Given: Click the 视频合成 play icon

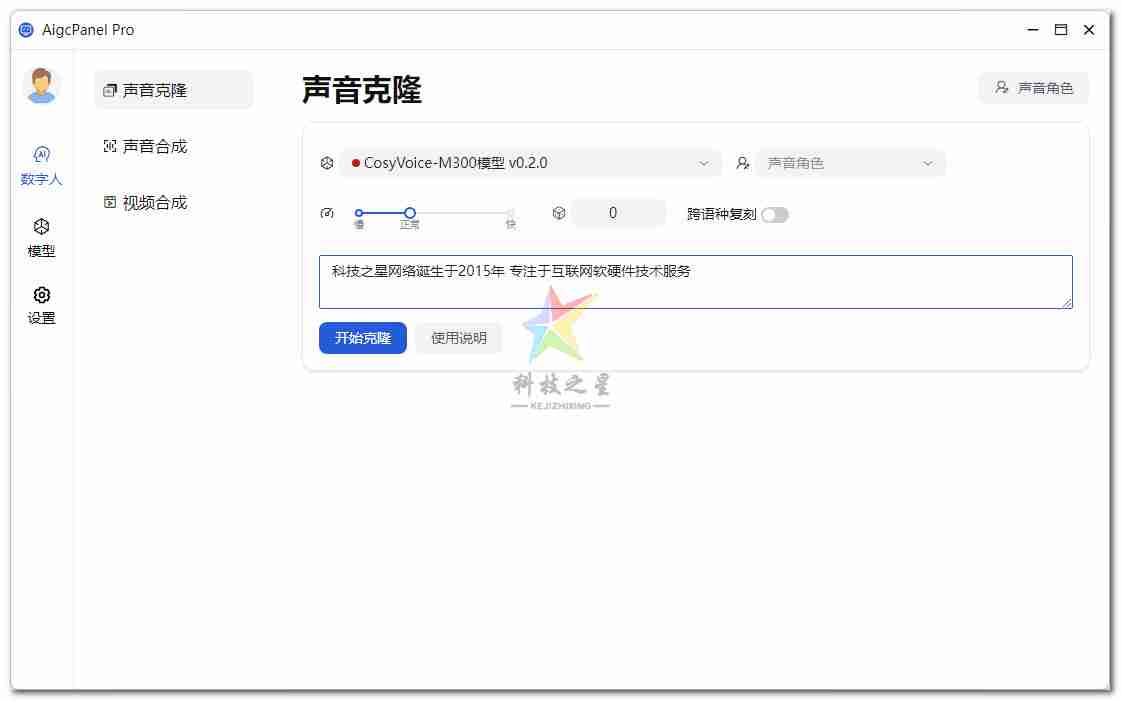Looking at the screenshot, I should (110, 202).
